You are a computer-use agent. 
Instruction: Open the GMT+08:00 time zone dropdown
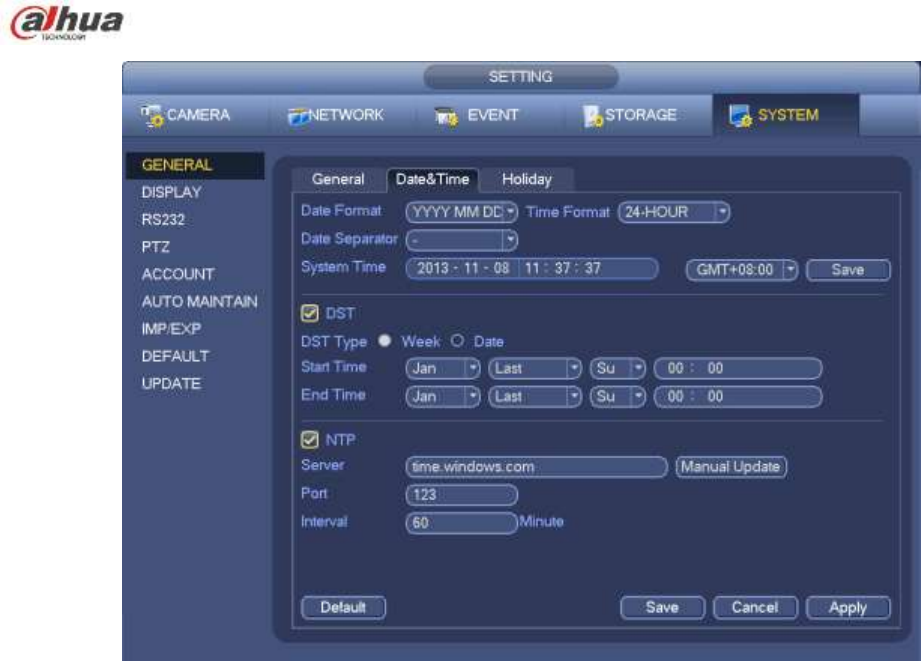tap(741, 270)
